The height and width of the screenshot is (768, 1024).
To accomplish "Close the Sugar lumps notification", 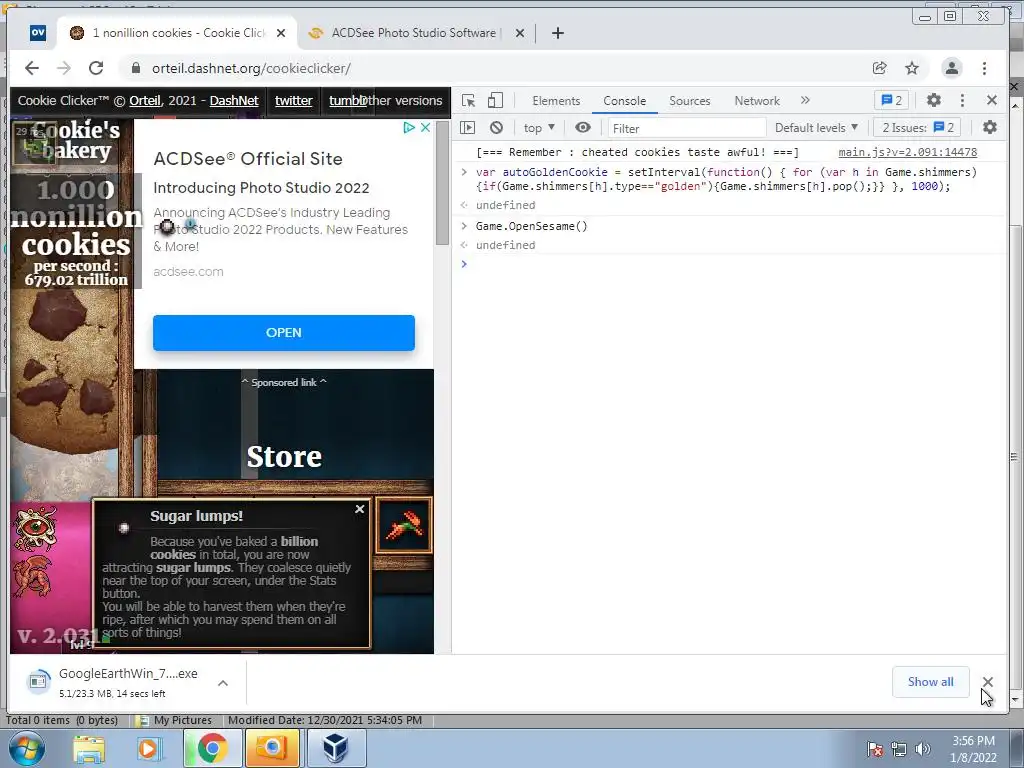I will point(360,509).
